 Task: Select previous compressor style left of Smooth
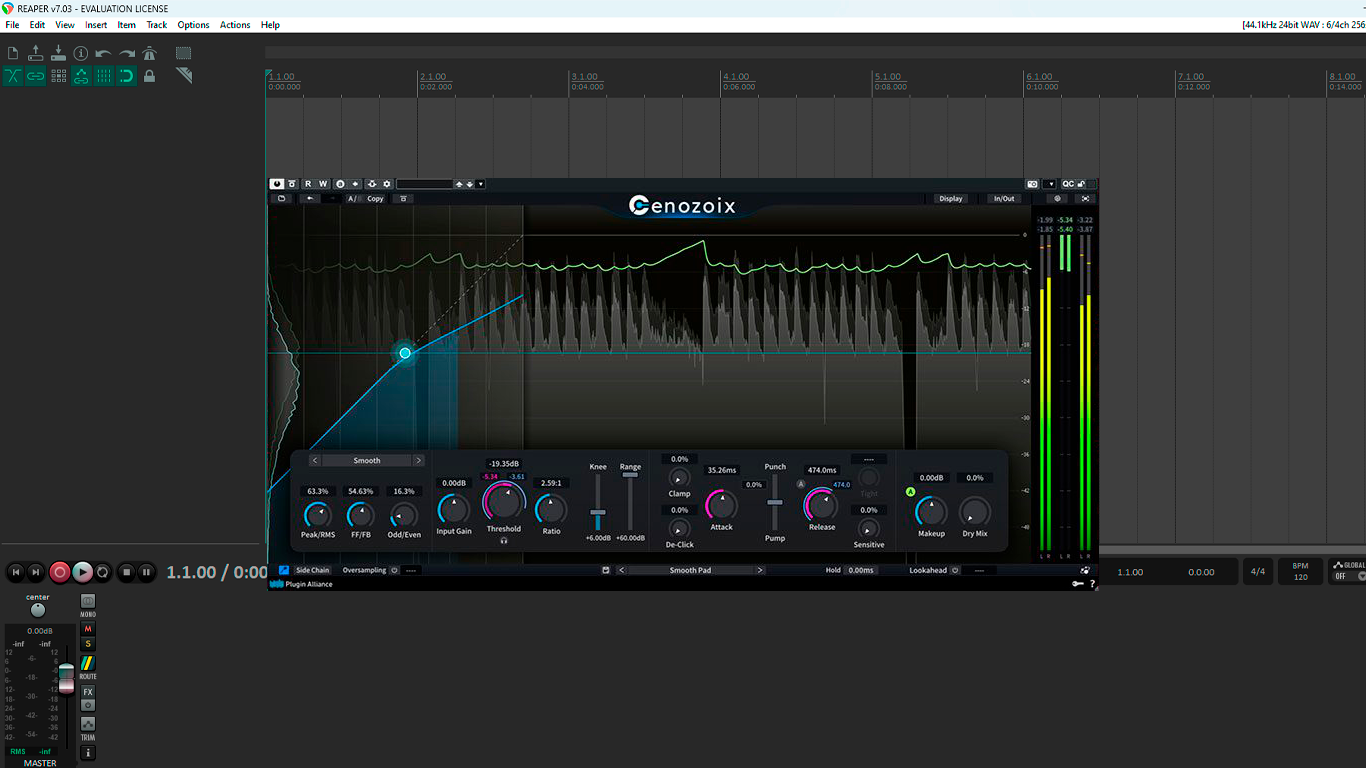coord(315,460)
